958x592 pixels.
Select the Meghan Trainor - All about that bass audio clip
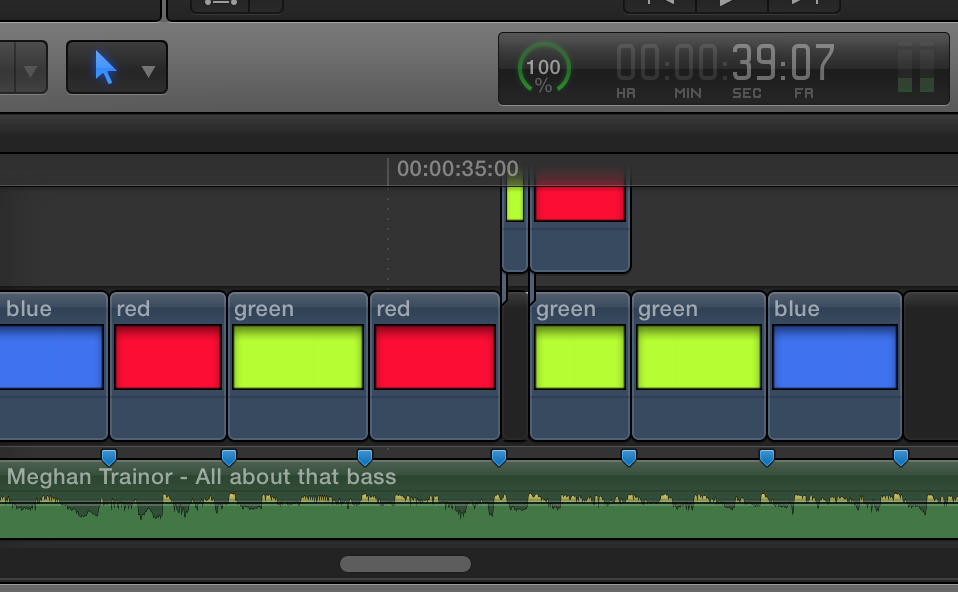point(479,500)
